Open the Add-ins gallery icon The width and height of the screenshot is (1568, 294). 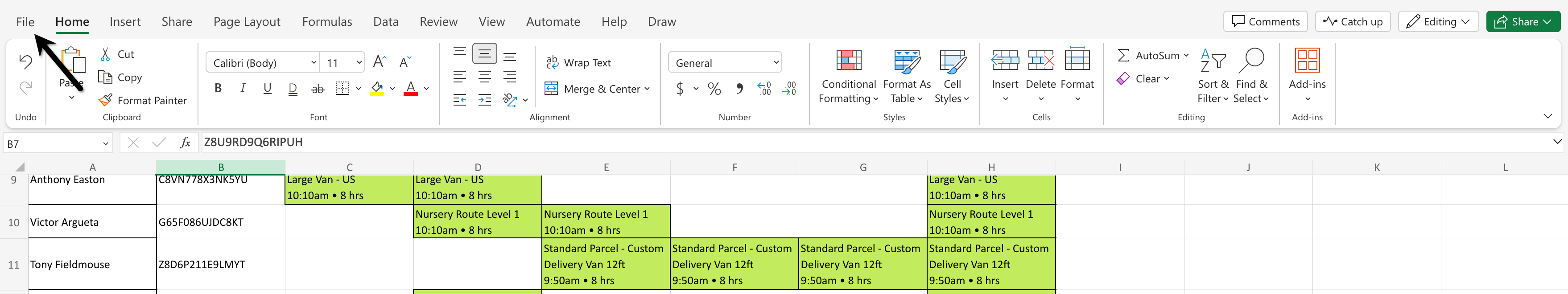point(1306,61)
